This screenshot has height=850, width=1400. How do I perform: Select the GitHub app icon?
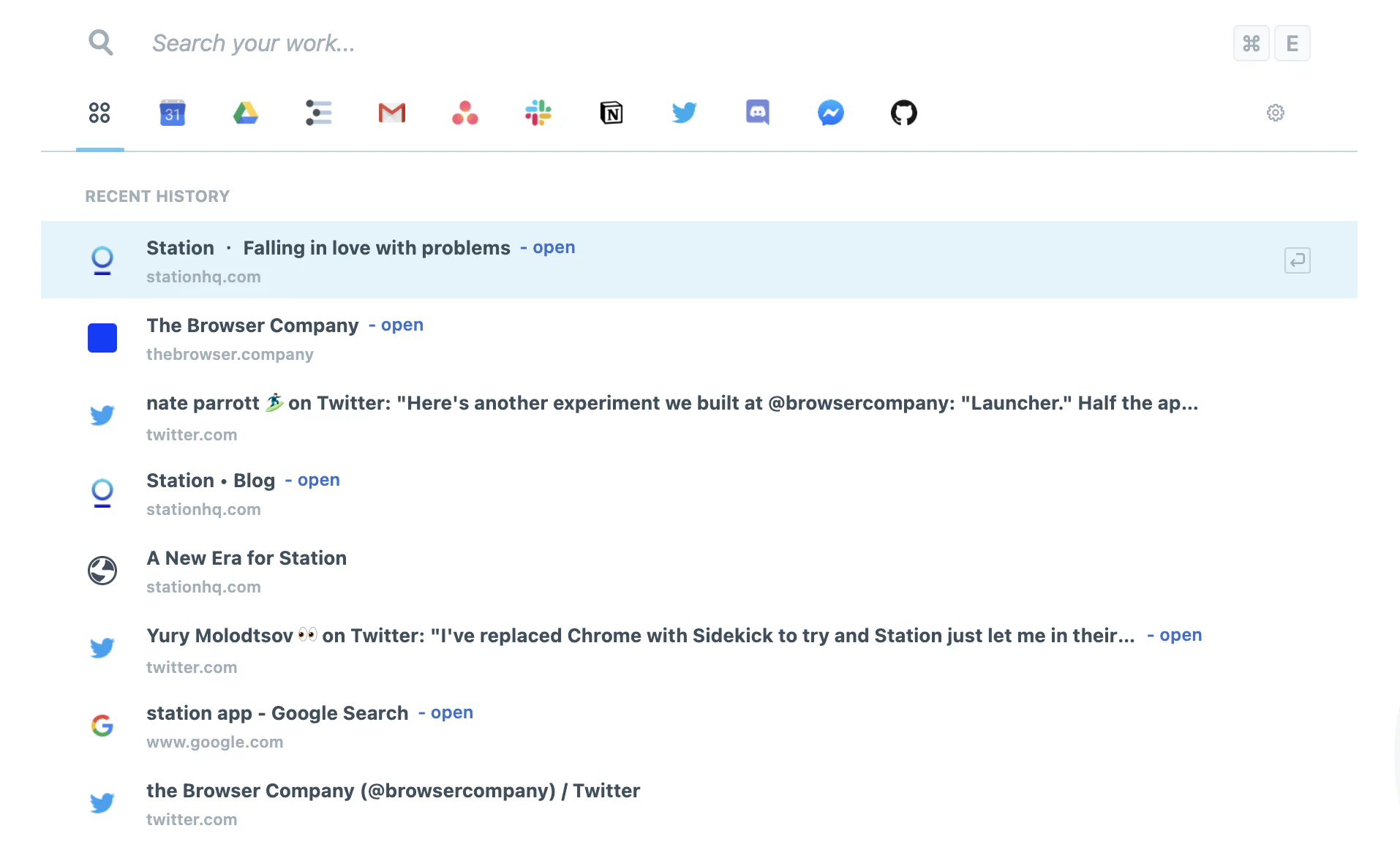[903, 113]
